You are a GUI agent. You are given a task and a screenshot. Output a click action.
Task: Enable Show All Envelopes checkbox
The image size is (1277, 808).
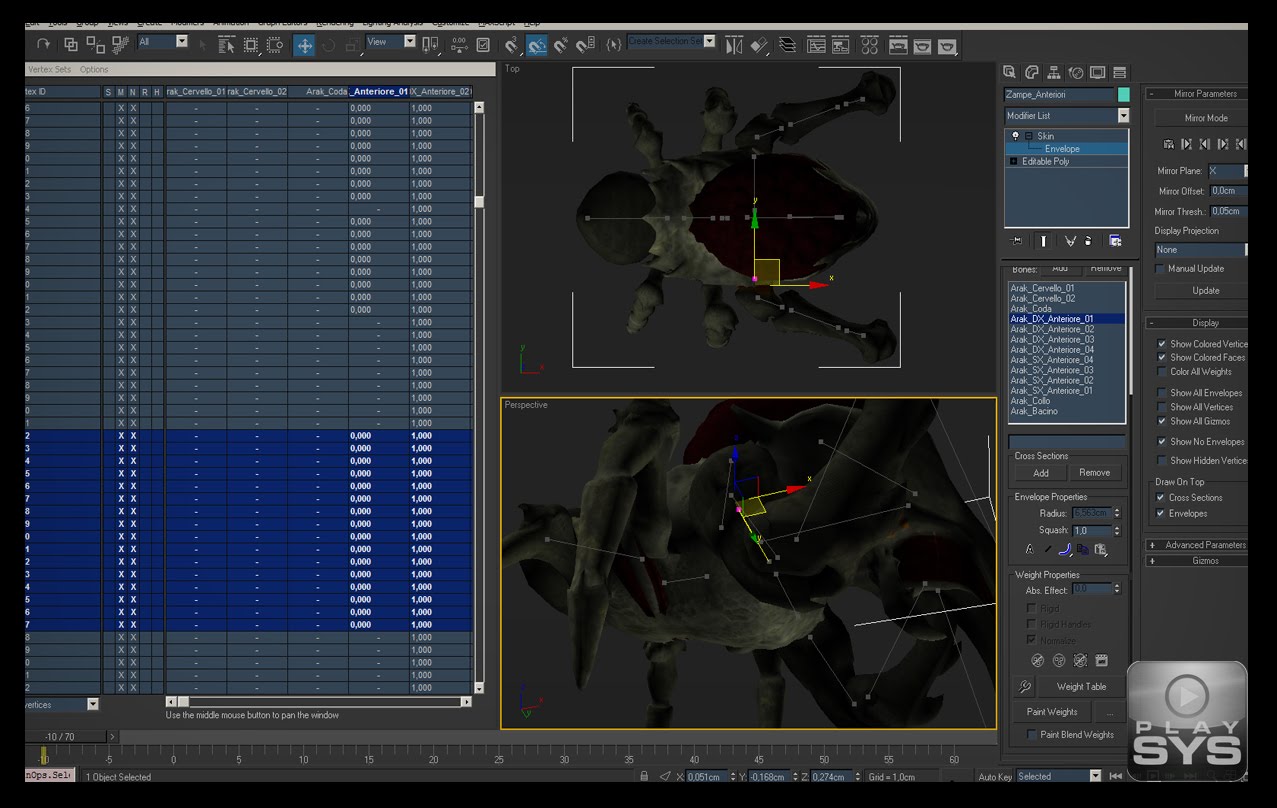click(x=1162, y=393)
